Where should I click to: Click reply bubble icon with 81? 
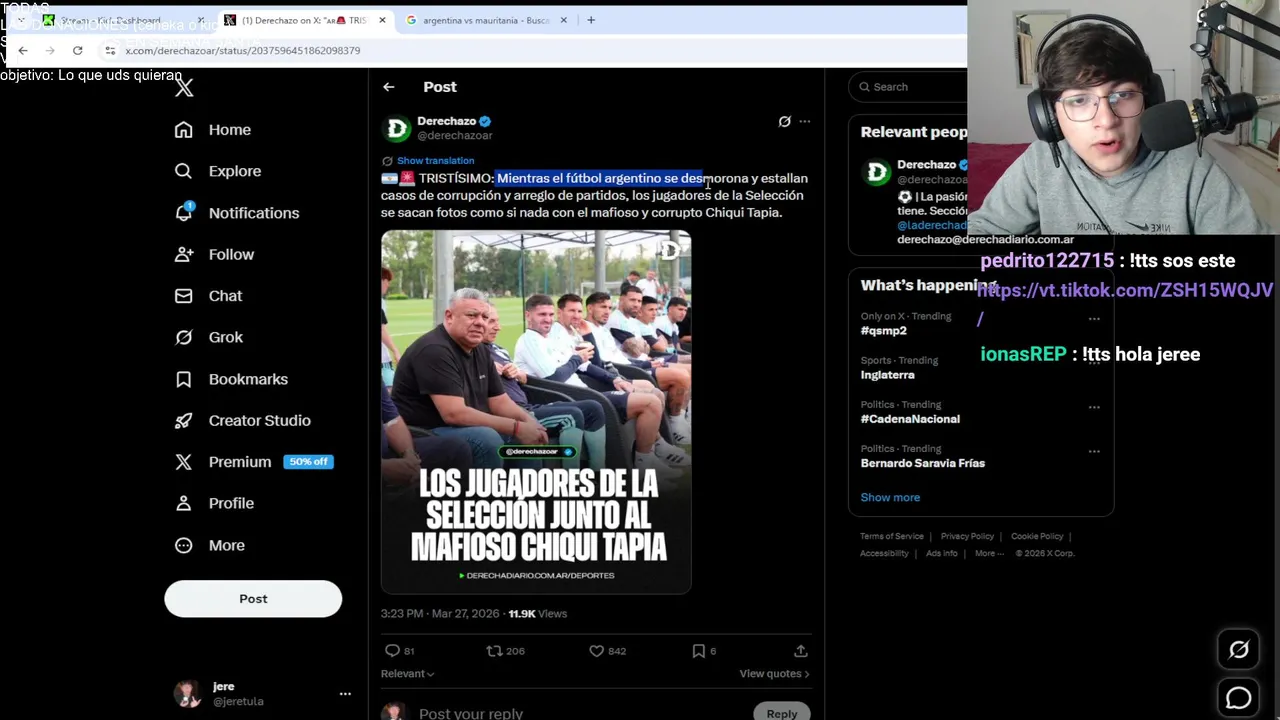[392, 651]
